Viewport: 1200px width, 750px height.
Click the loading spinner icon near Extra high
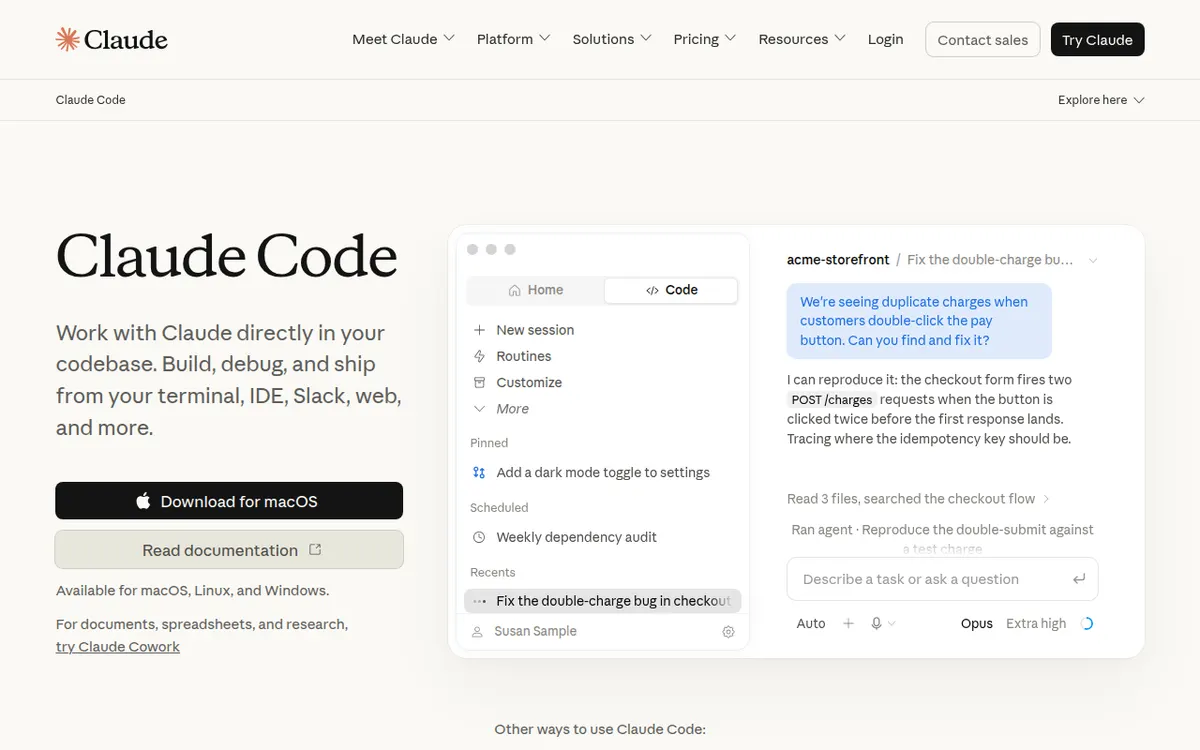coord(1087,623)
